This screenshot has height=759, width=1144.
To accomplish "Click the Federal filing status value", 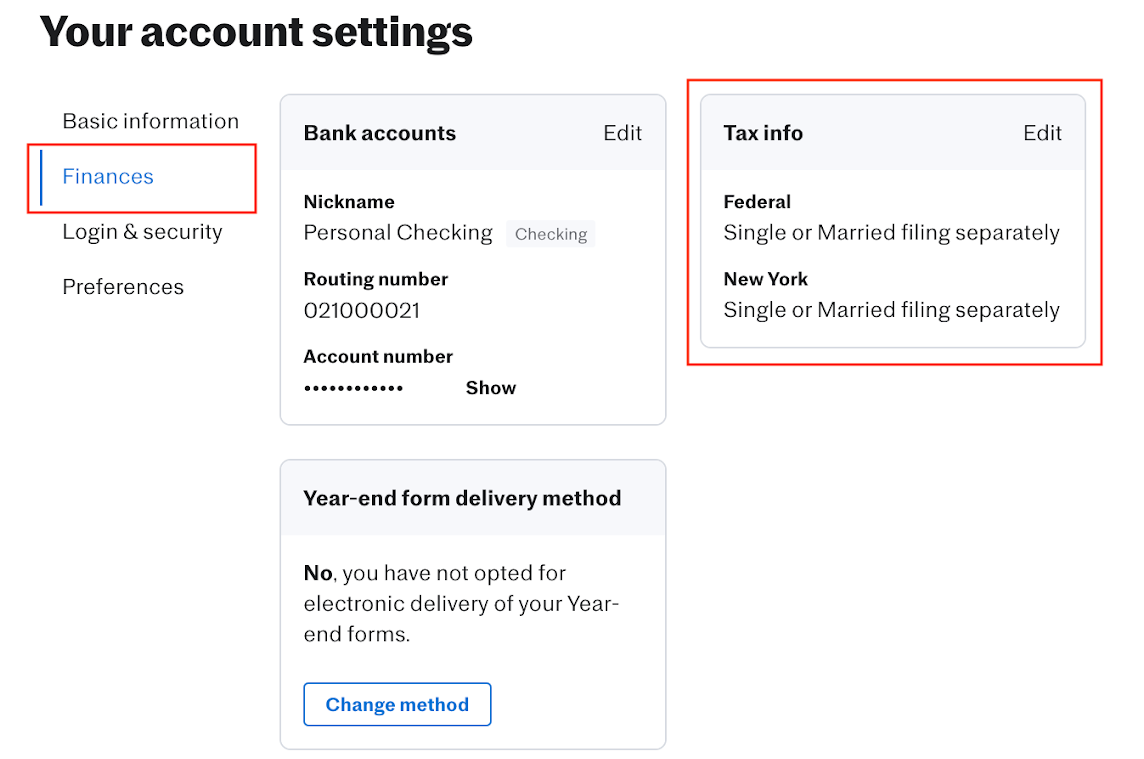I will pyautogui.click(x=891, y=233).
